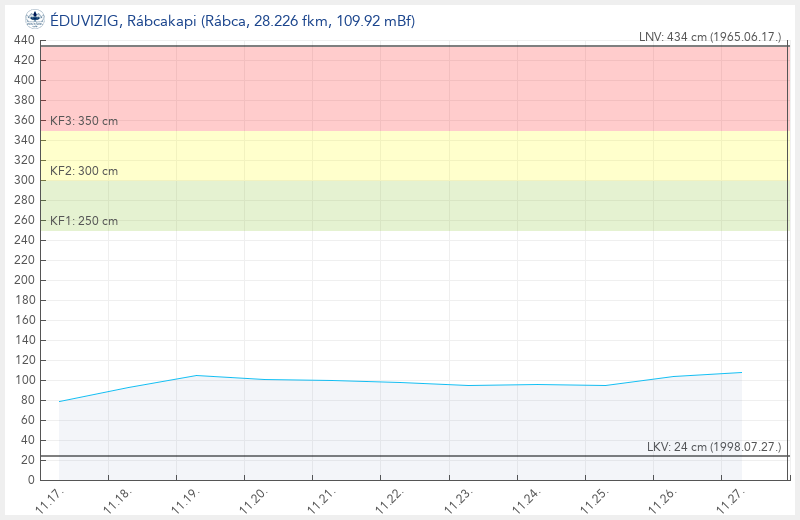Click the 11.19. date tick label

pos(184,500)
